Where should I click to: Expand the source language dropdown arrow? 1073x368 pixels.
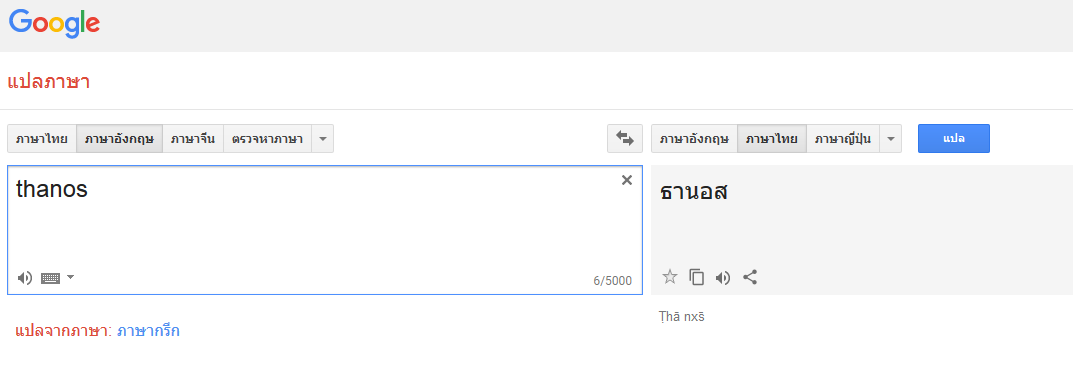pos(323,139)
